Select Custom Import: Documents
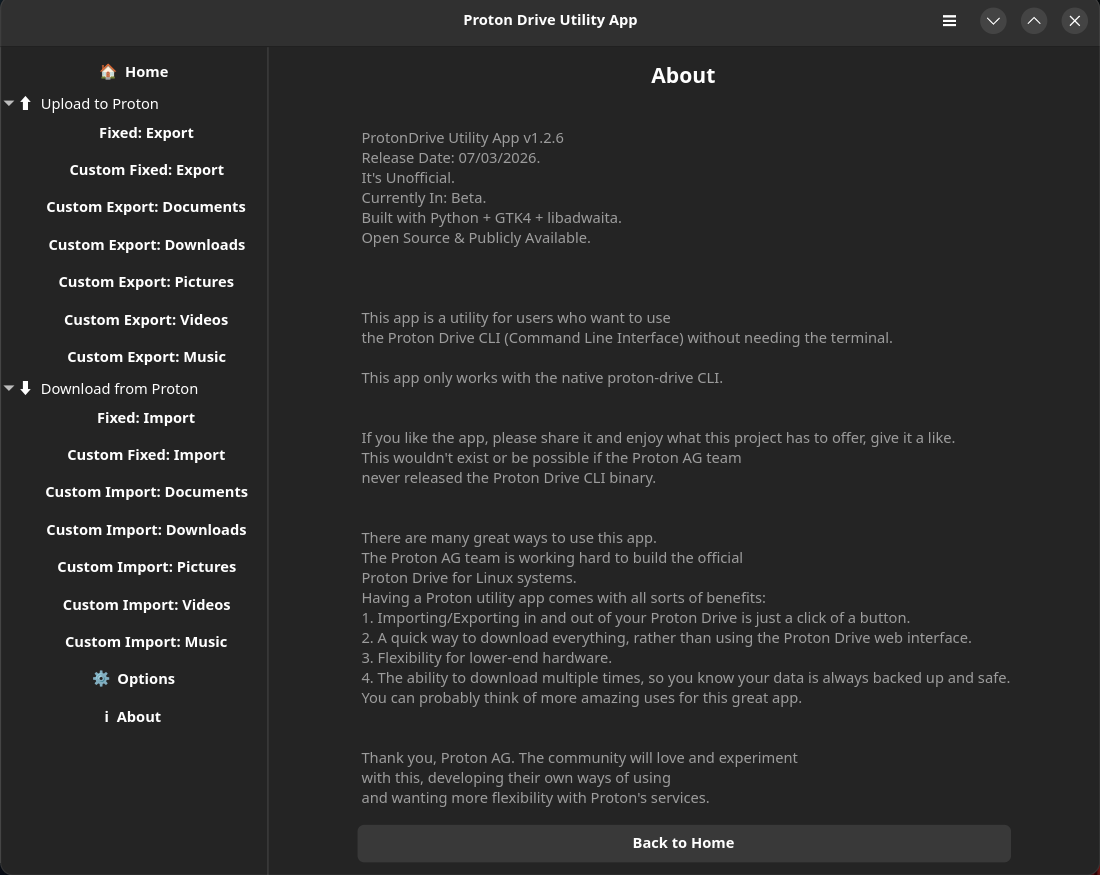 tap(147, 492)
